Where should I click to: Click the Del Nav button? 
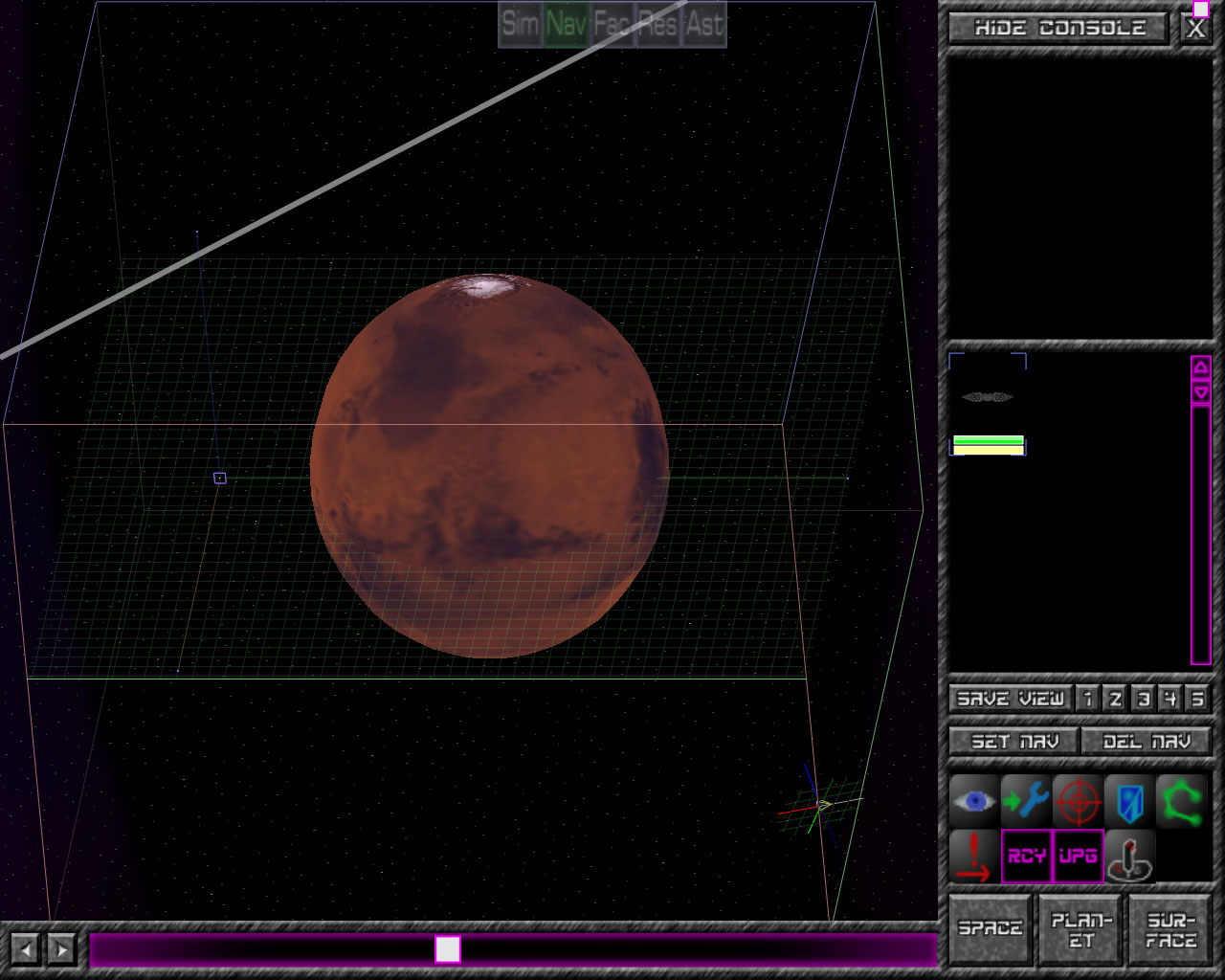tap(1147, 741)
